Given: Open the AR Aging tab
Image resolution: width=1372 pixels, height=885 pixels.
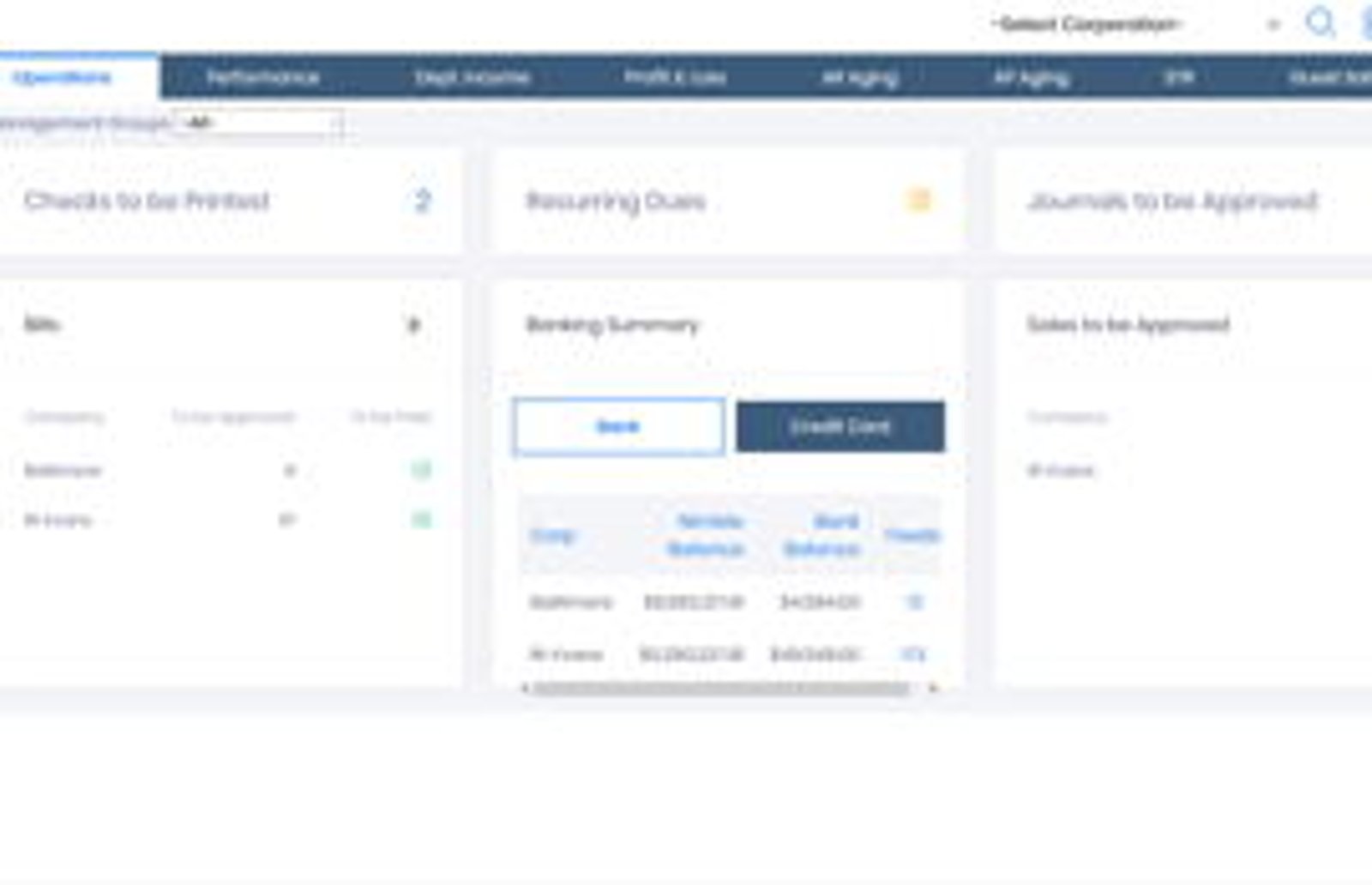Looking at the screenshot, I should click(860, 77).
